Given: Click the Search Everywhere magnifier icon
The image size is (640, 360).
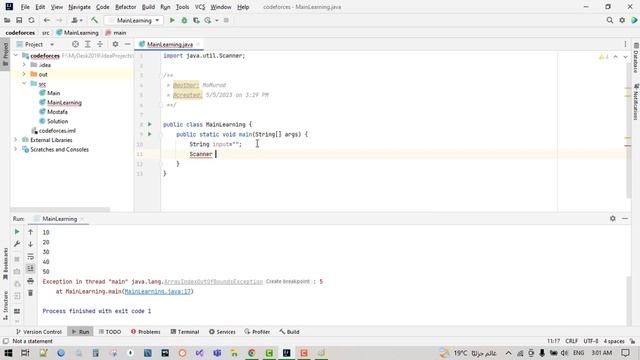Looking at the screenshot, I should pyautogui.click(x=609, y=20).
